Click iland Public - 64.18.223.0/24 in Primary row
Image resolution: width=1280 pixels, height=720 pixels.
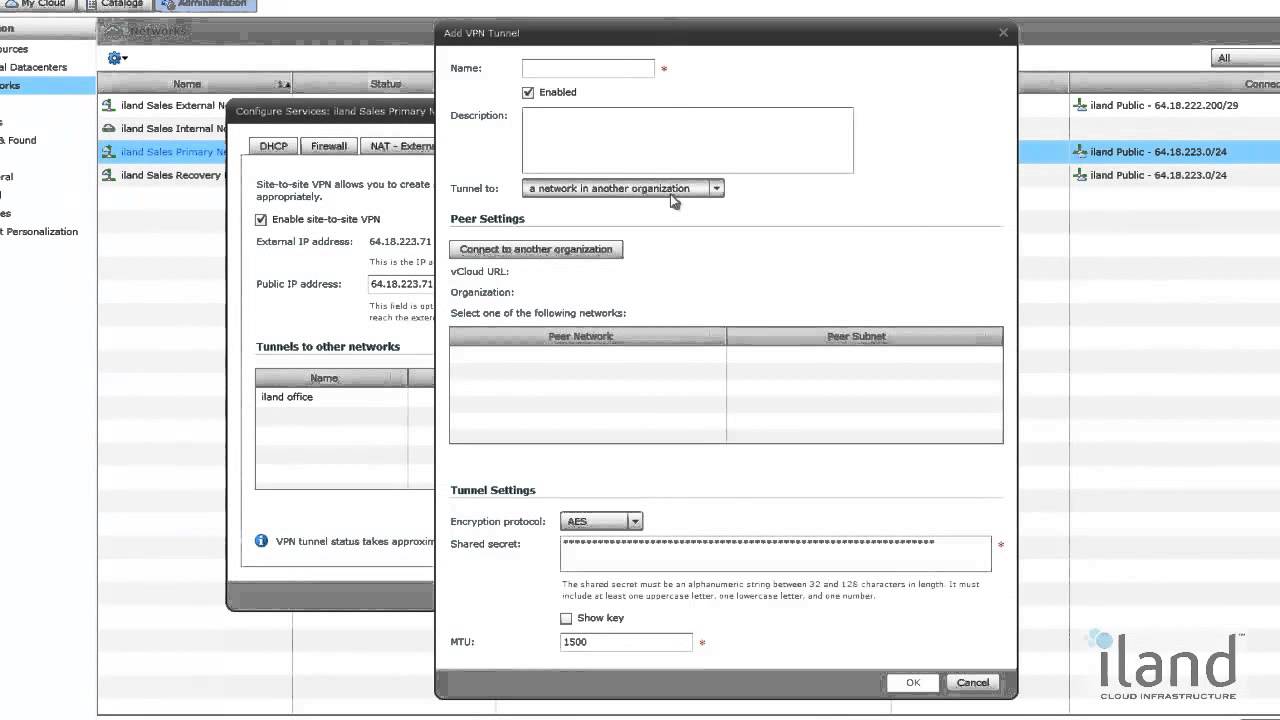click(1158, 152)
